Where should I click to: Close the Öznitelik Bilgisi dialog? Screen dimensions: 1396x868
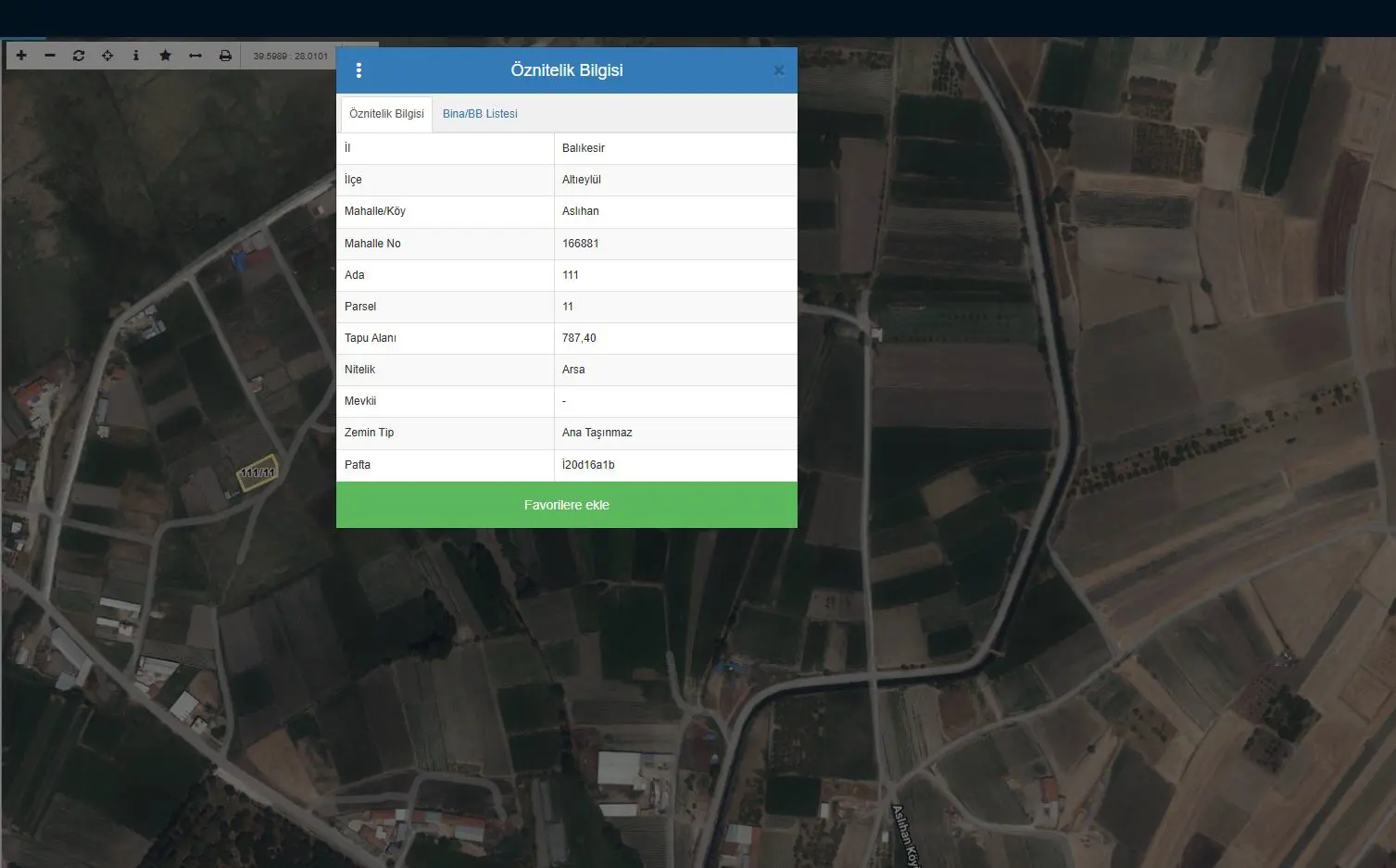click(x=779, y=70)
